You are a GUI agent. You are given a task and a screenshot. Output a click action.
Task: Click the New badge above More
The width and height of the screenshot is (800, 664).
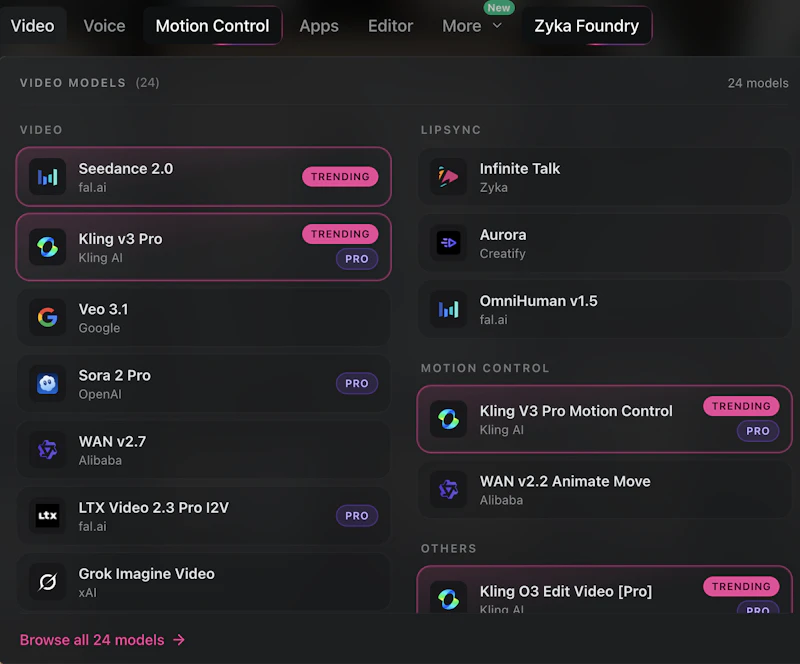click(x=498, y=8)
